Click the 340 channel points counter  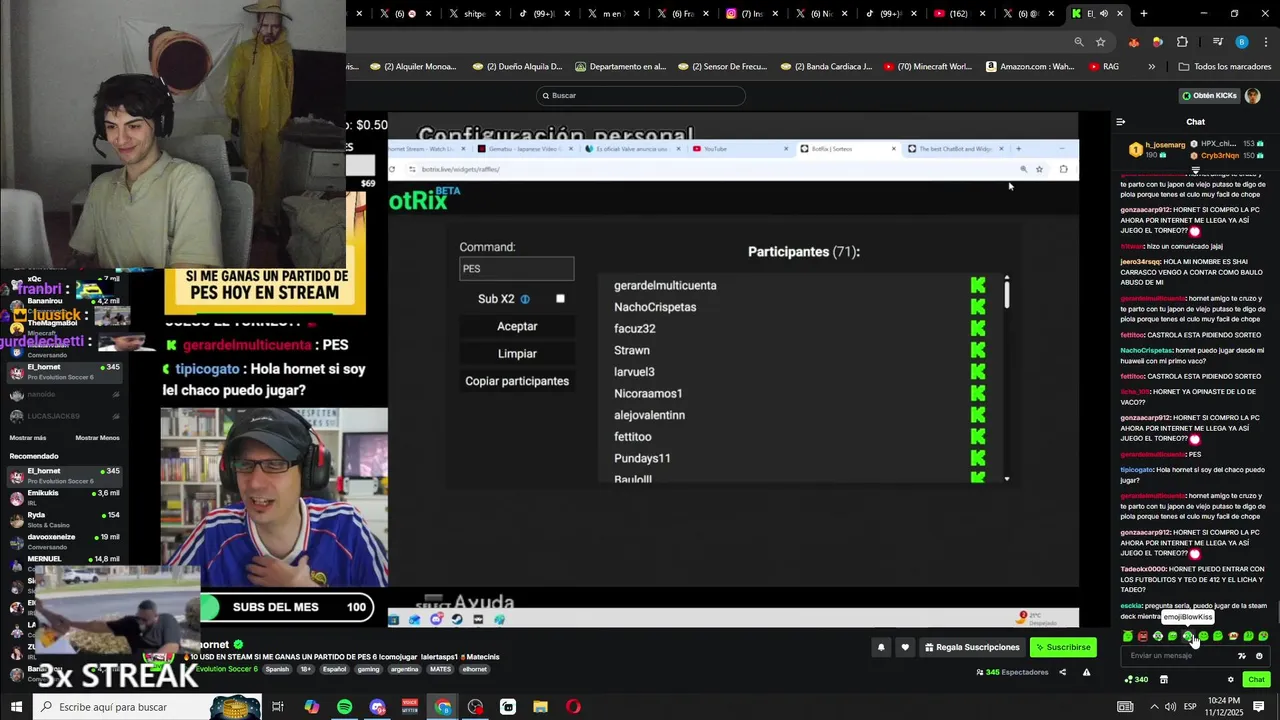click(x=1136, y=680)
